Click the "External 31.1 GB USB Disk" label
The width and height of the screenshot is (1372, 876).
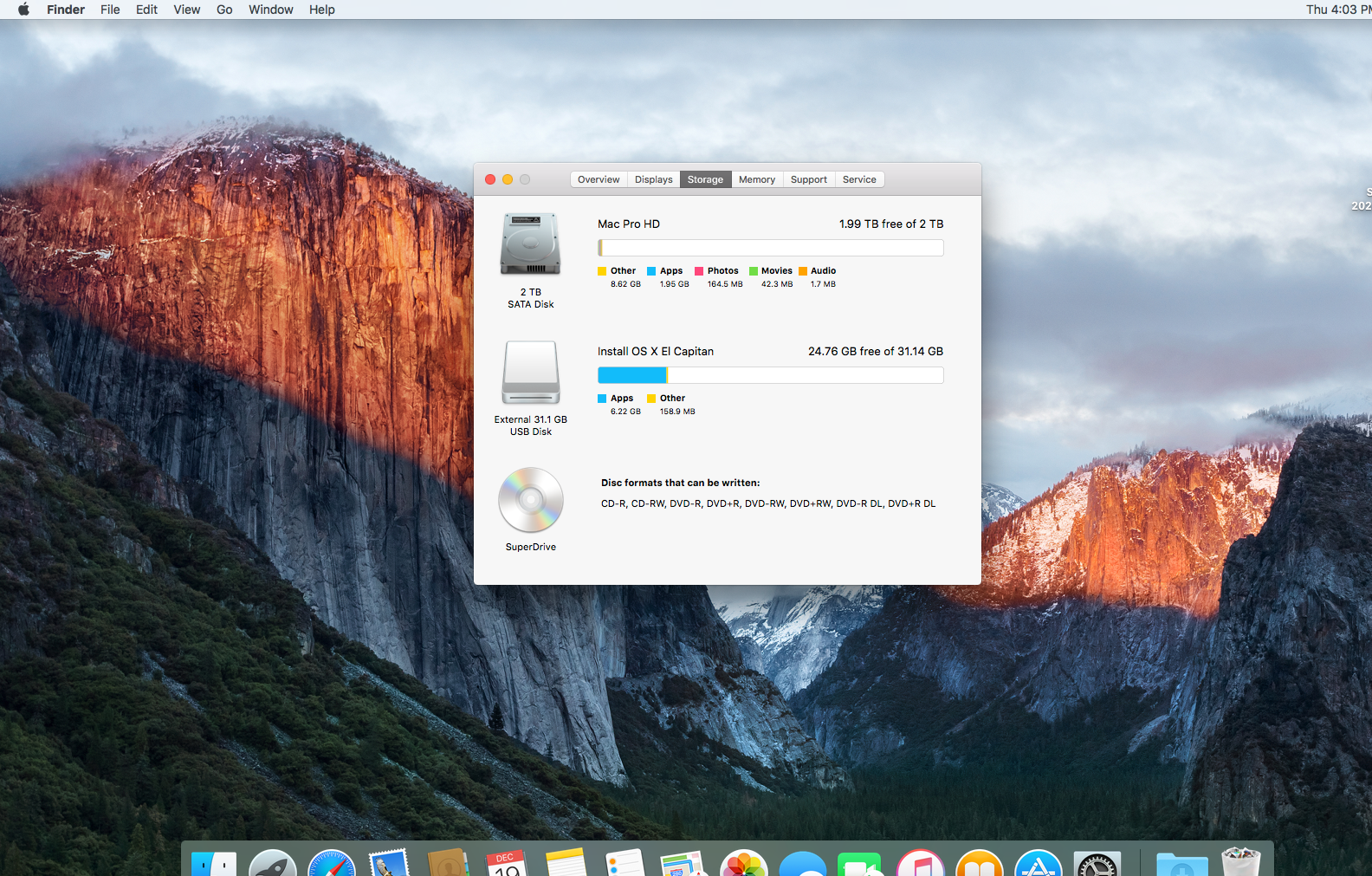[x=531, y=425]
